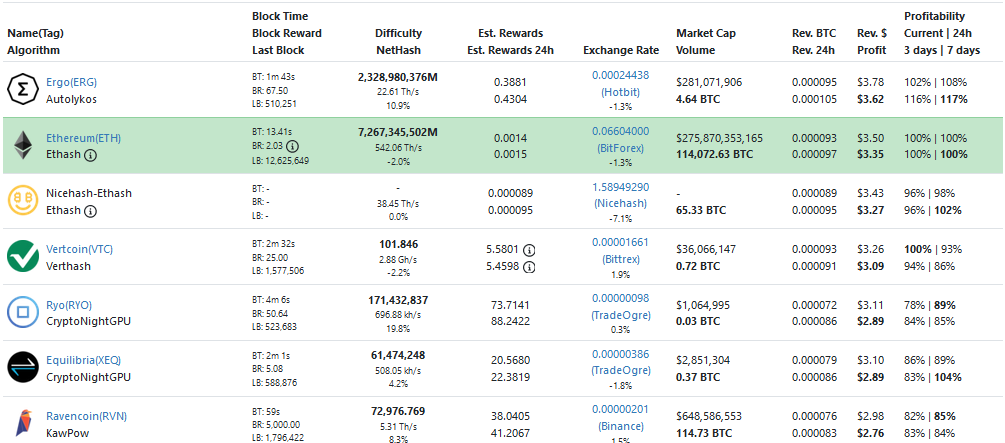Click info icon next to Ethereum's Ethash
Image resolution: width=1005 pixels, height=443 pixels.
(x=91, y=155)
